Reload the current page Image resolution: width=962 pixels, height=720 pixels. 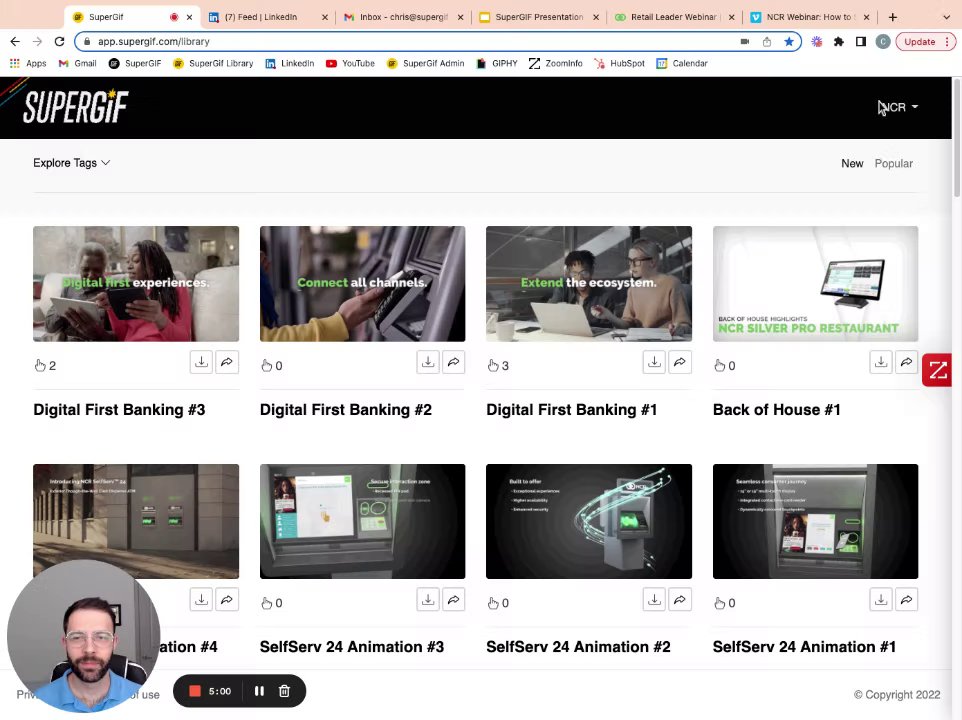click(60, 42)
